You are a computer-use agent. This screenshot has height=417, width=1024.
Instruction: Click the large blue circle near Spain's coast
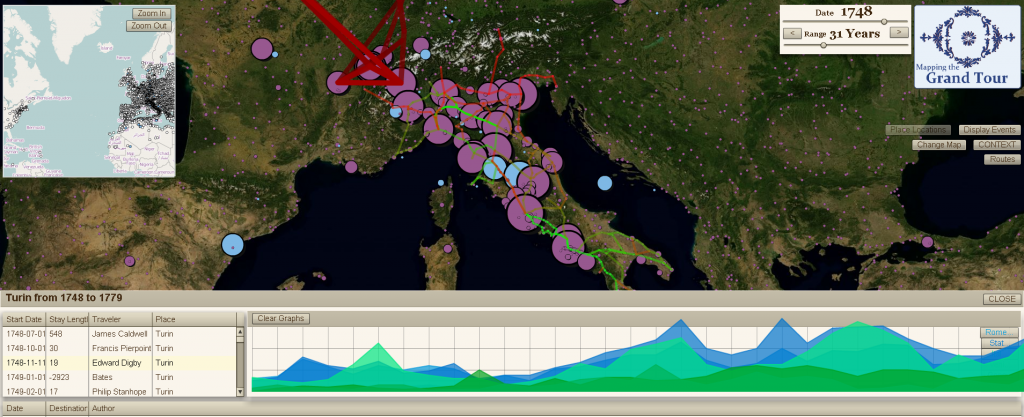[x=232, y=245]
